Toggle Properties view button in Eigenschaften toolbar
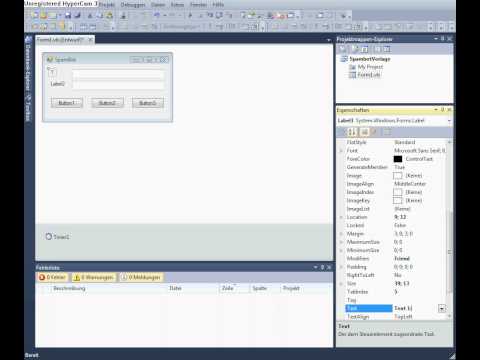Viewport: 480px width, 360px height. pyautogui.click(x=364, y=132)
